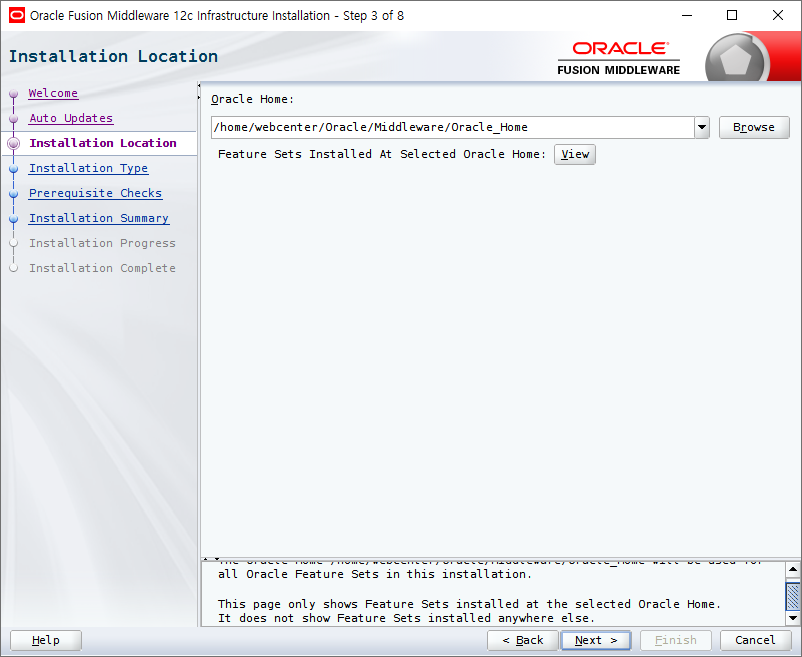Click the message pane scrollbar thumb
802x657 pixels.
(x=793, y=596)
